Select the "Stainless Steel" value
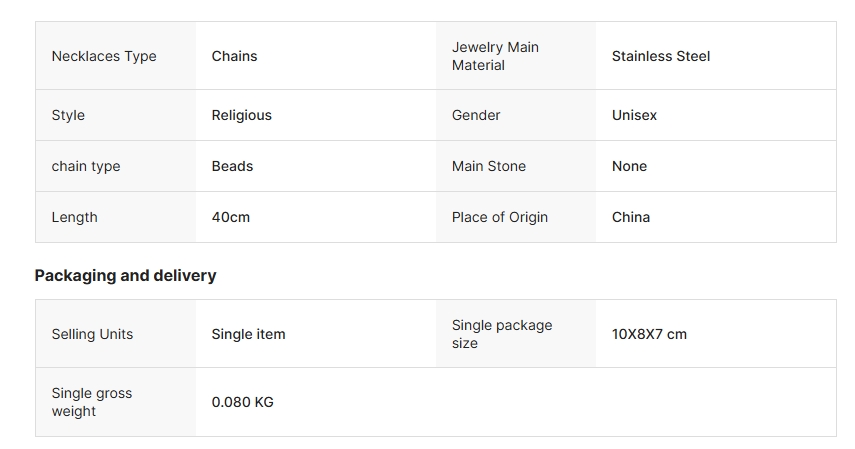The height and width of the screenshot is (449, 855). [x=660, y=56]
